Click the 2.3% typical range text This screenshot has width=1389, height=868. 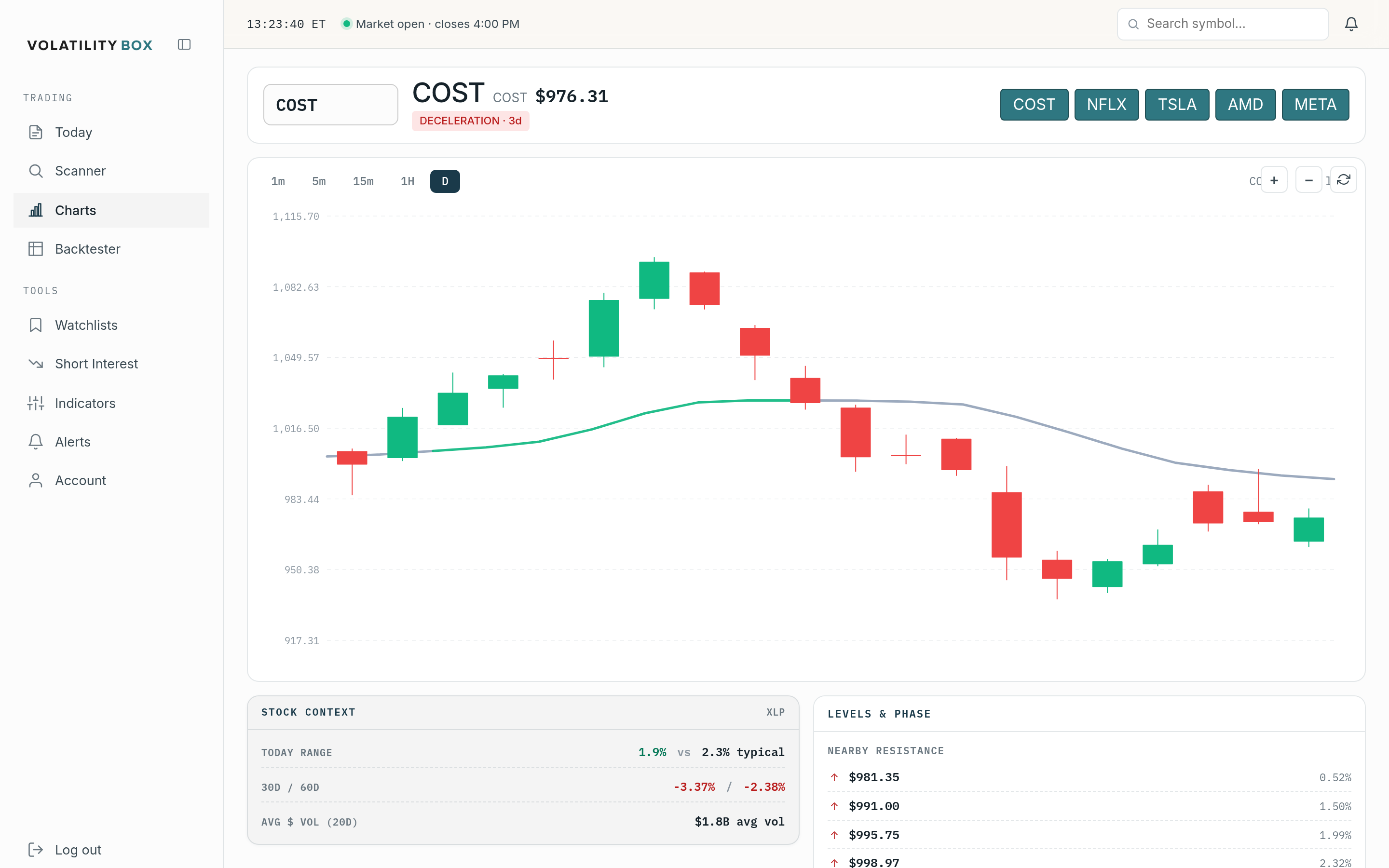[x=743, y=752]
